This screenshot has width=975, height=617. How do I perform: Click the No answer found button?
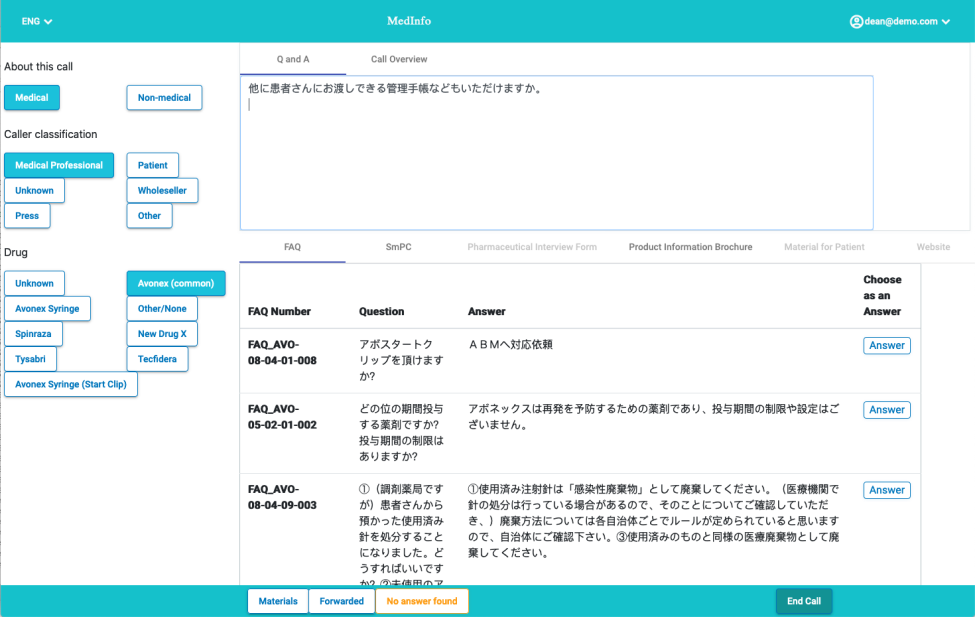pos(422,601)
